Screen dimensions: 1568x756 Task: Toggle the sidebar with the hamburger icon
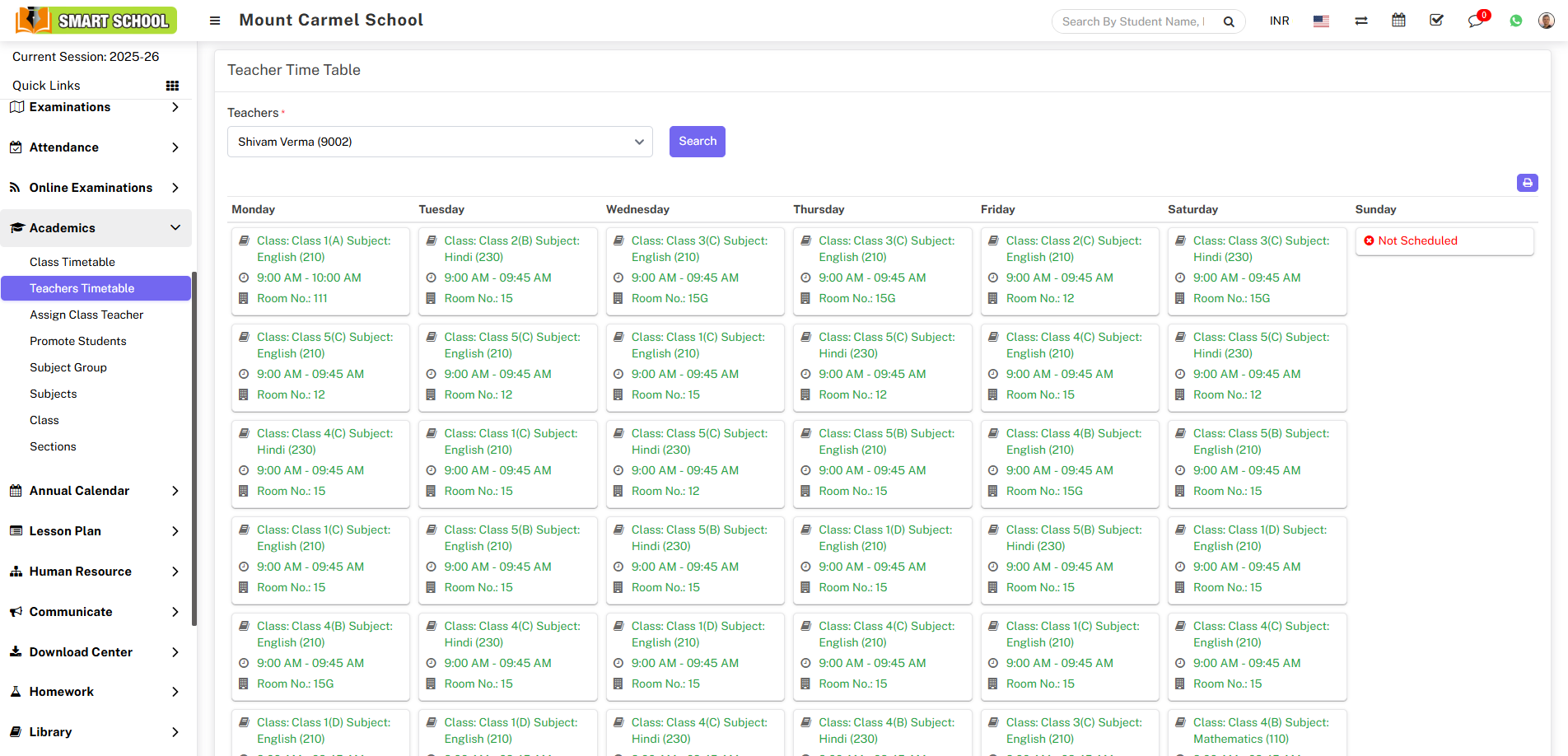(x=214, y=20)
